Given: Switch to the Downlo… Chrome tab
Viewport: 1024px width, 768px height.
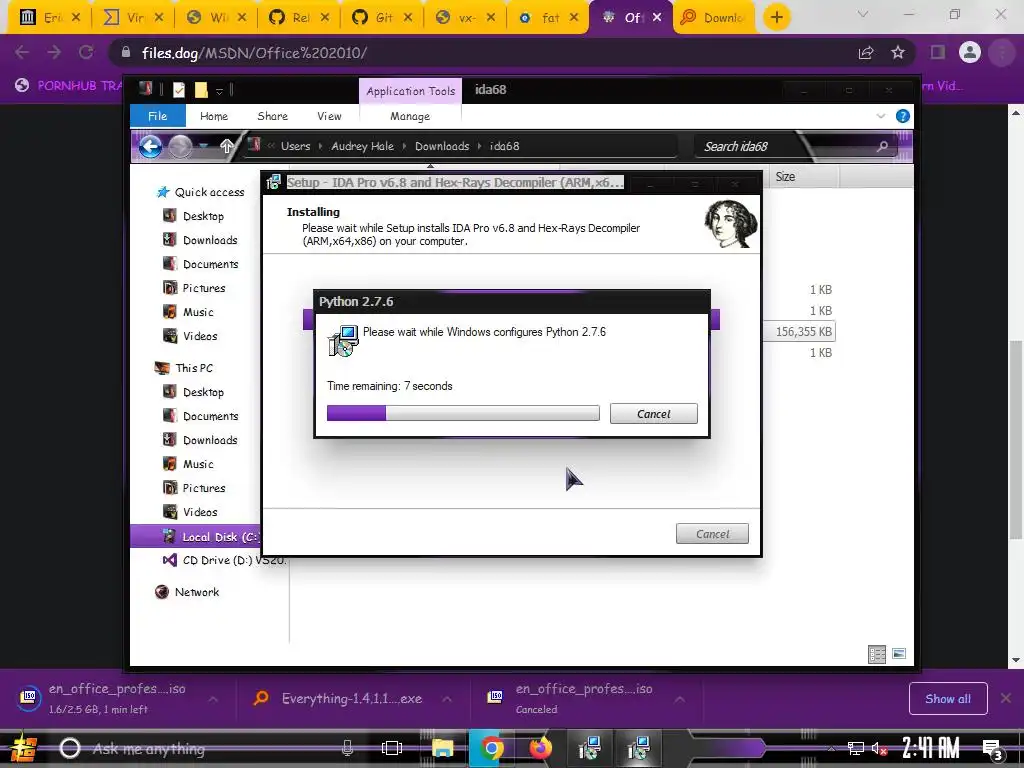Looking at the screenshot, I should point(714,18).
